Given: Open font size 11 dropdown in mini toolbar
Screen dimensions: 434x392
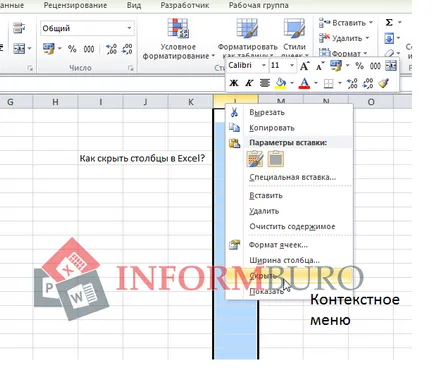Looking at the screenshot, I should 292,66.
